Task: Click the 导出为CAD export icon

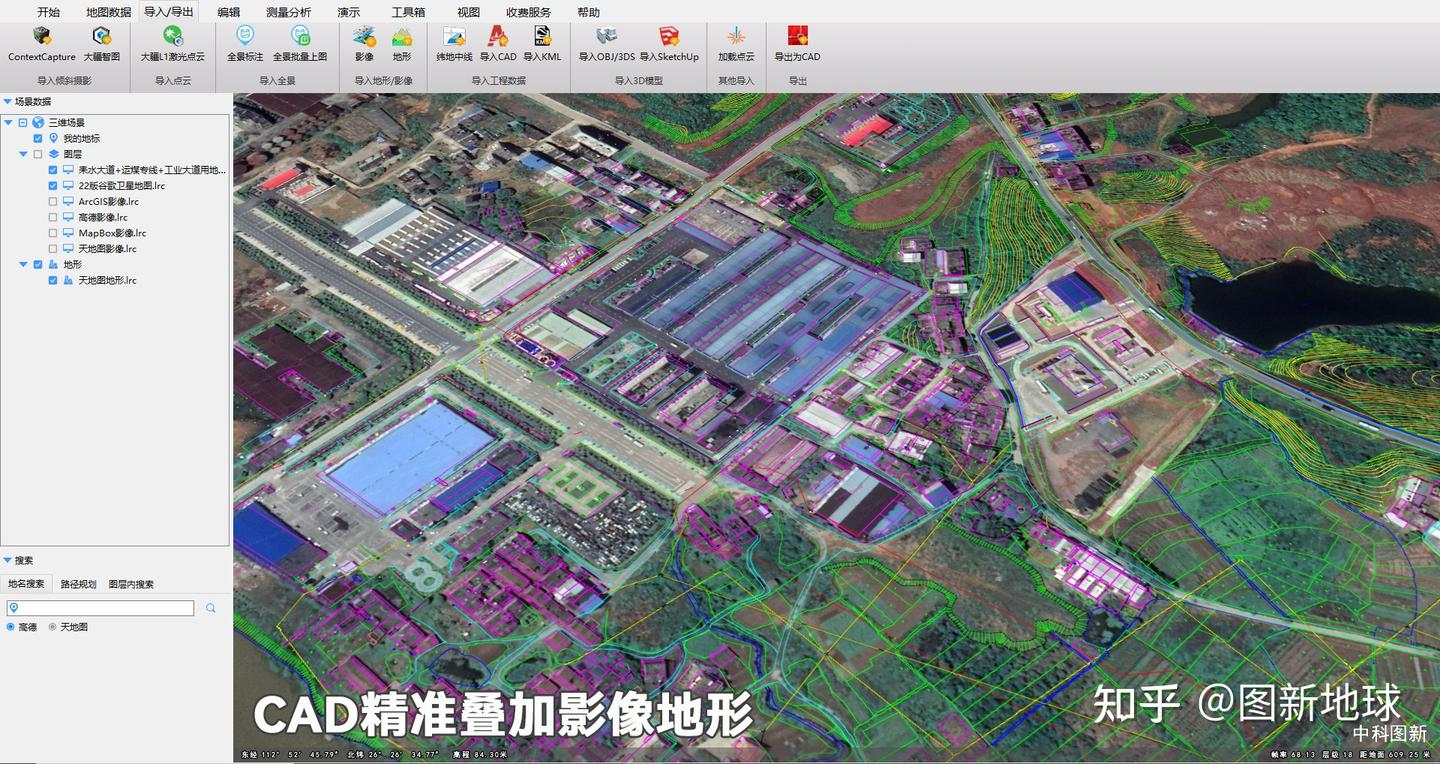Action: (796, 44)
